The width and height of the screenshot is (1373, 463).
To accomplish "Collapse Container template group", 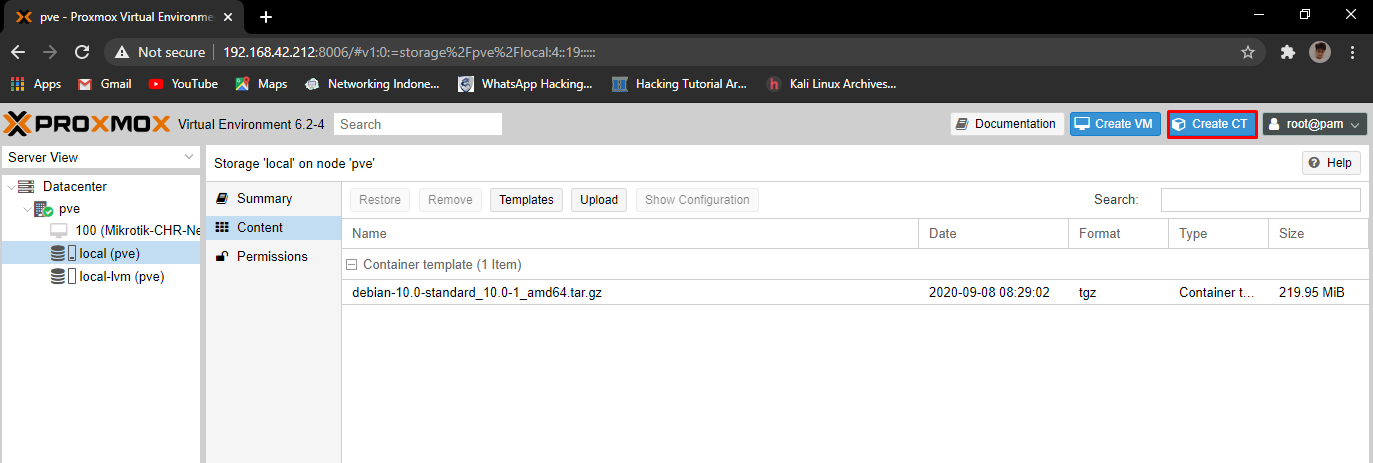I will (352, 265).
